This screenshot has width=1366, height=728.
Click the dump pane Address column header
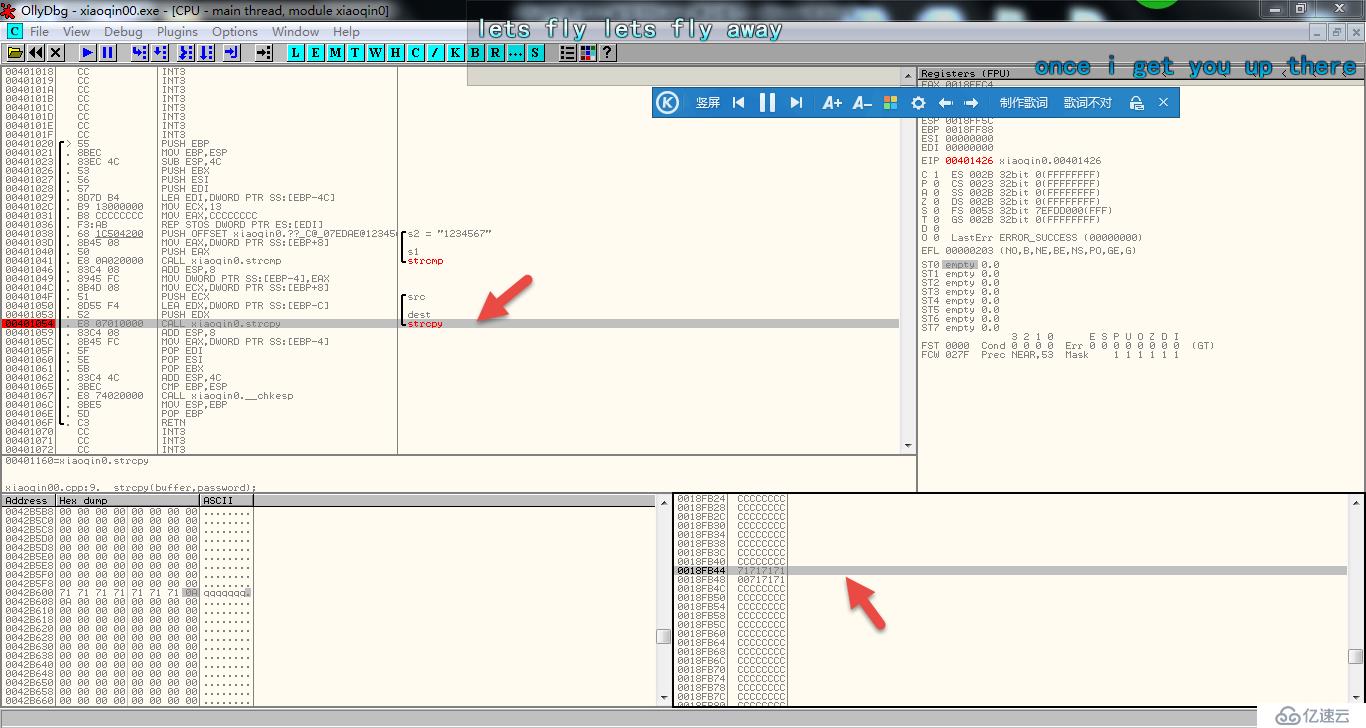(29, 500)
